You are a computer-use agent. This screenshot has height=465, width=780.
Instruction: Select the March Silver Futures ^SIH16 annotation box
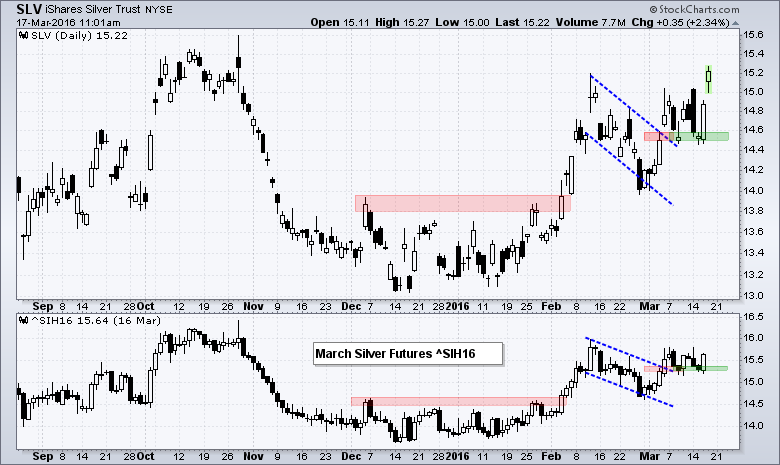point(408,354)
